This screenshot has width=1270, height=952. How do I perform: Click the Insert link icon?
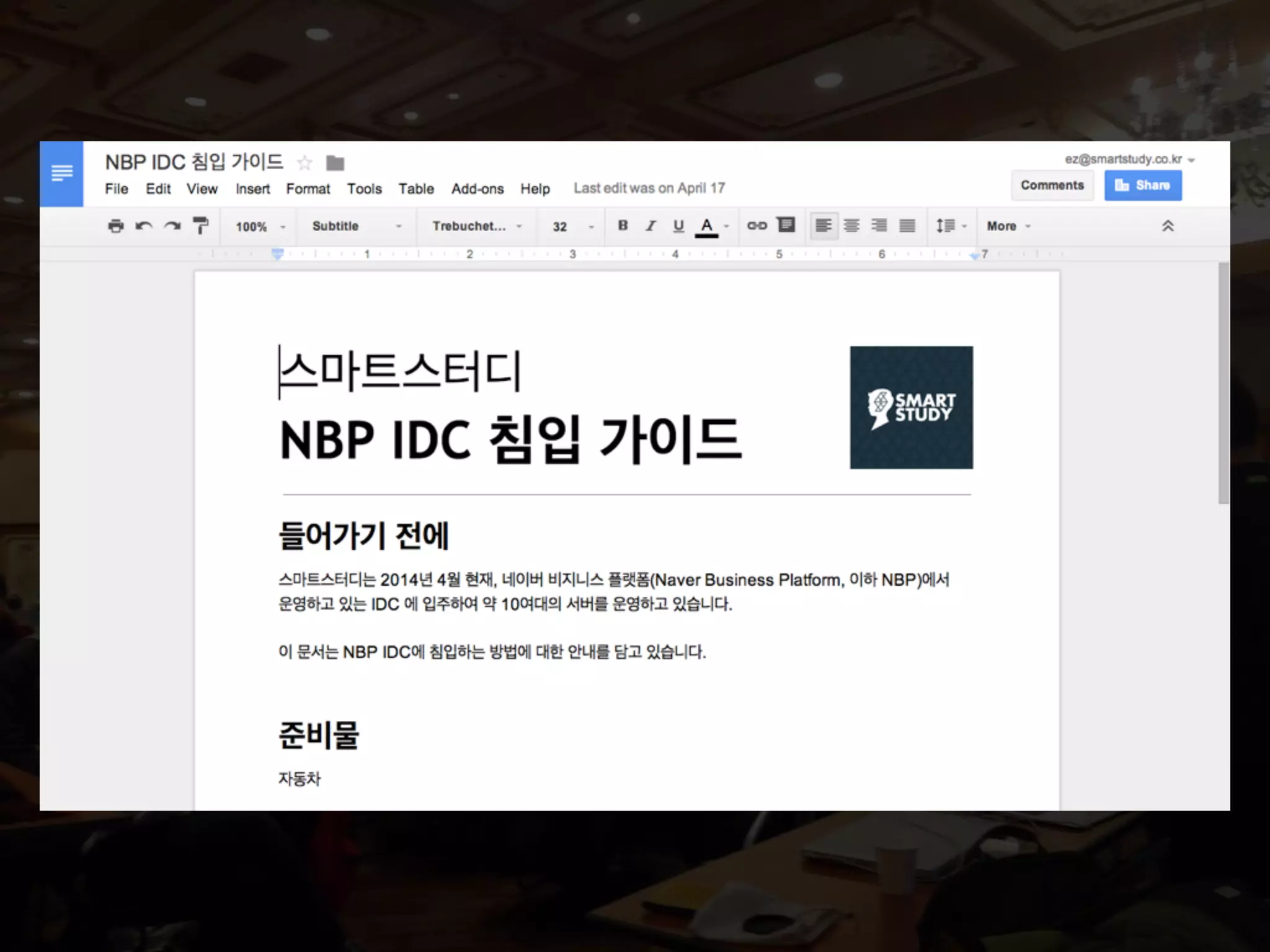point(757,226)
